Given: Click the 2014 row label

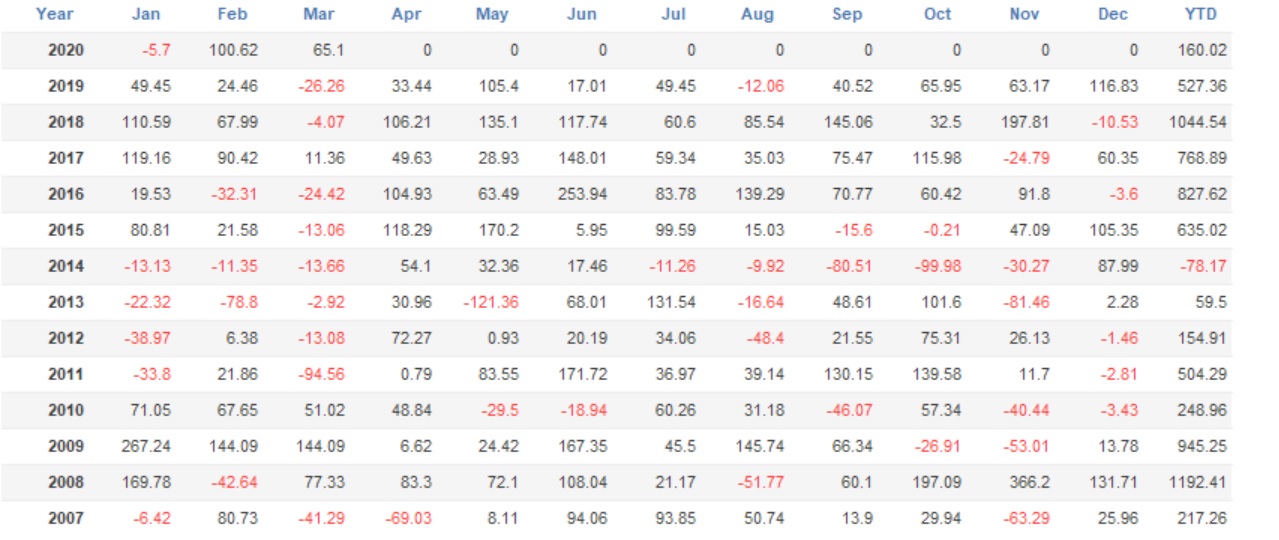Looking at the screenshot, I should tap(66, 266).
